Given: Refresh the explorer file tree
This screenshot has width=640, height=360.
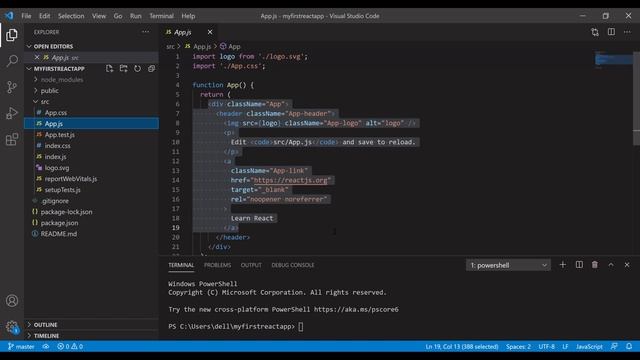Looking at the screenshot, I should pos(138,69).
